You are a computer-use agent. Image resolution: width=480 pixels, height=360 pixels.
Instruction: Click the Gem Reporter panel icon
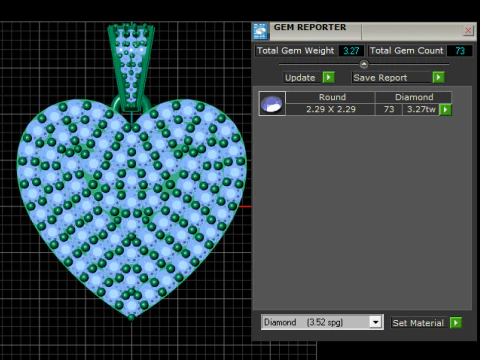pos(260,31)
